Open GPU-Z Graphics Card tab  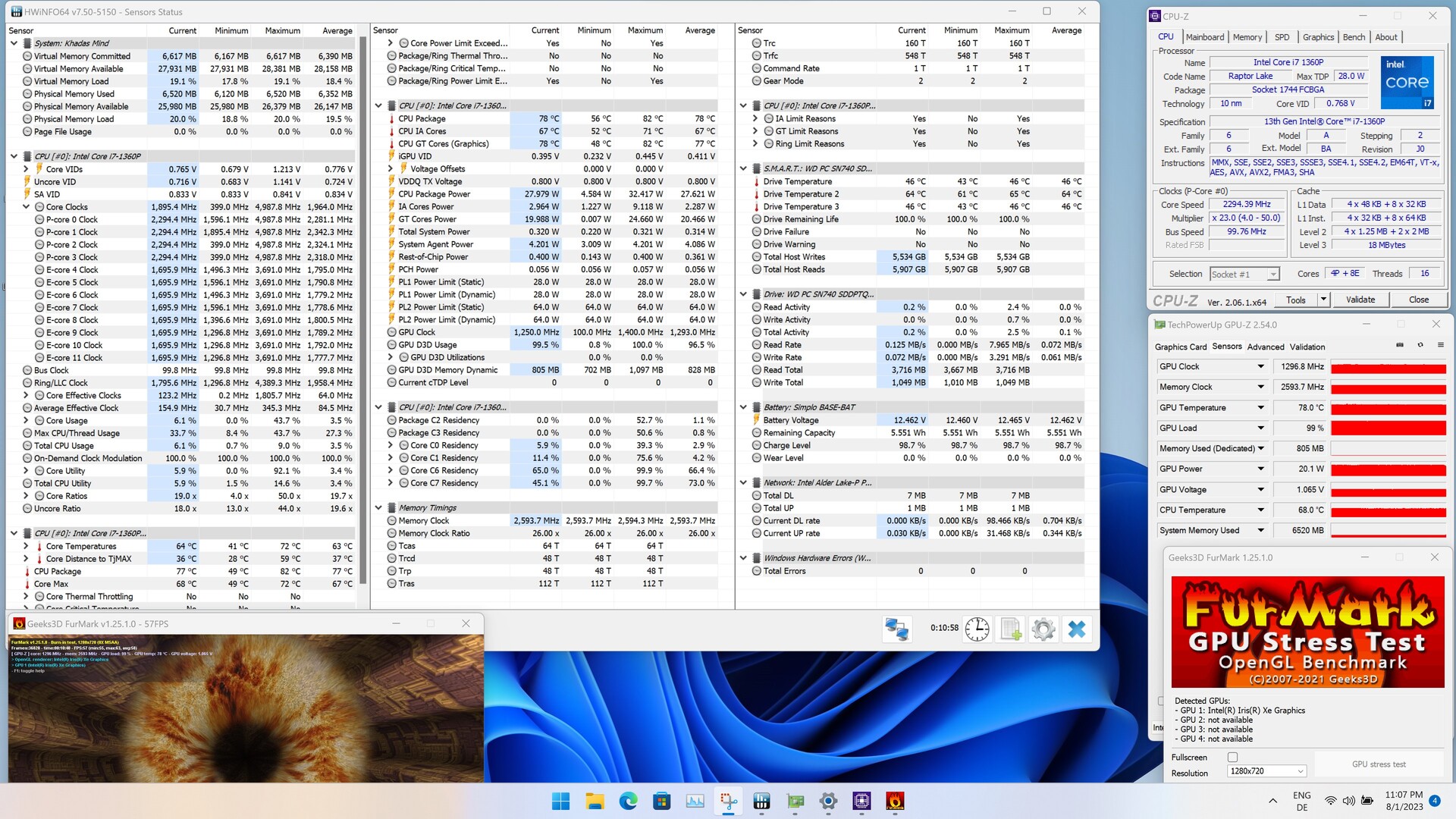coord(1180,347)
